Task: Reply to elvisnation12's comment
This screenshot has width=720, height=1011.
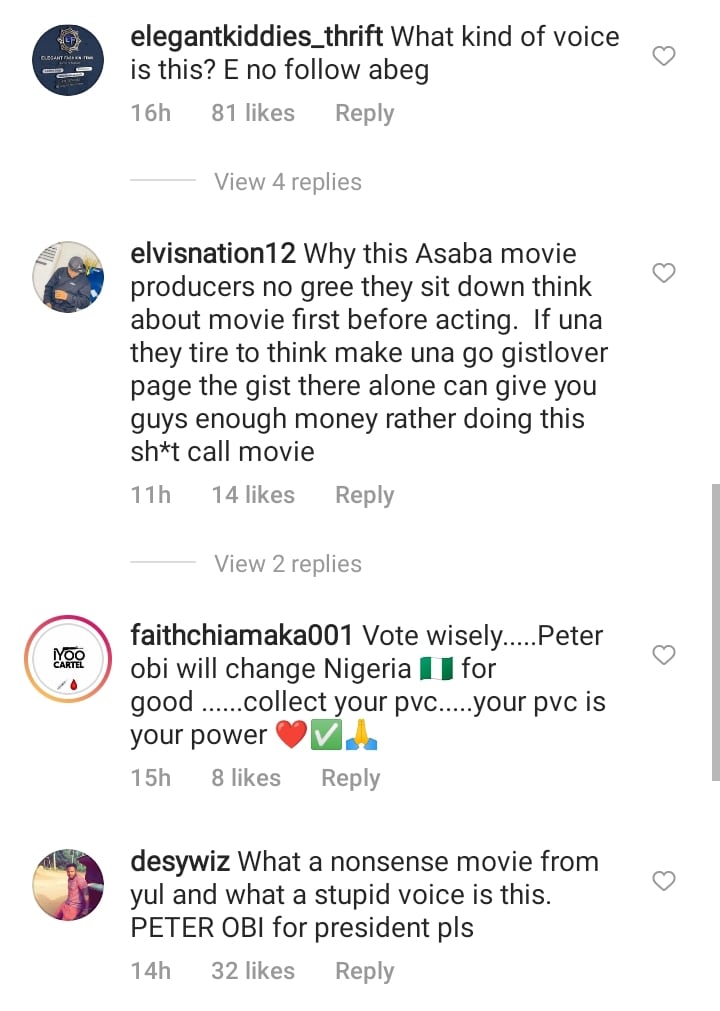Action: [x=364, y=495]
